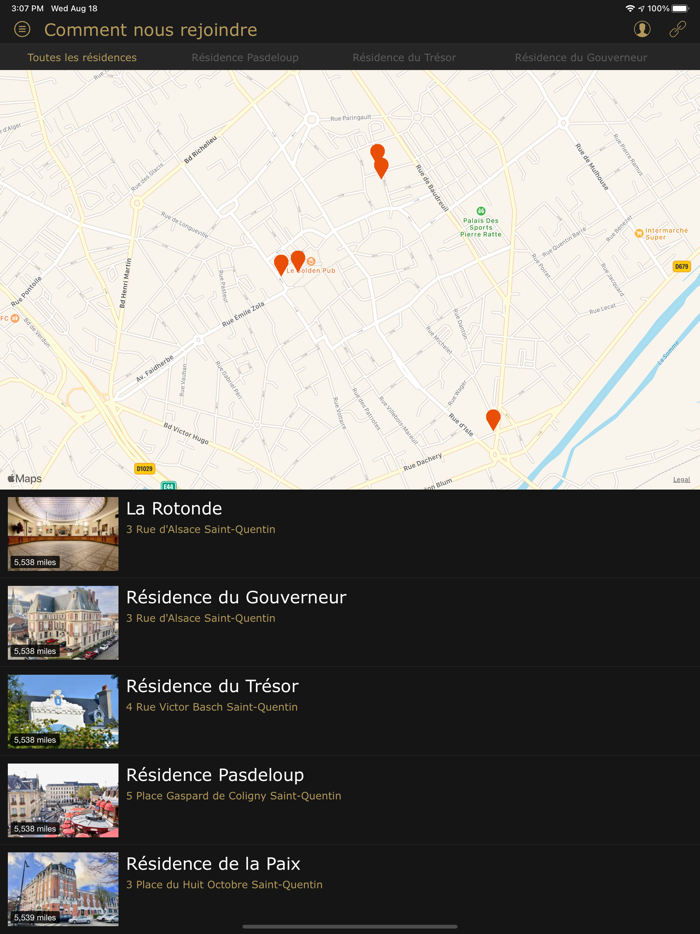This screenshot has height=934, width=700.
Task: Select the Résidence du Gouverneur list title
Action: pyautogui.click(x=237, y=597)
